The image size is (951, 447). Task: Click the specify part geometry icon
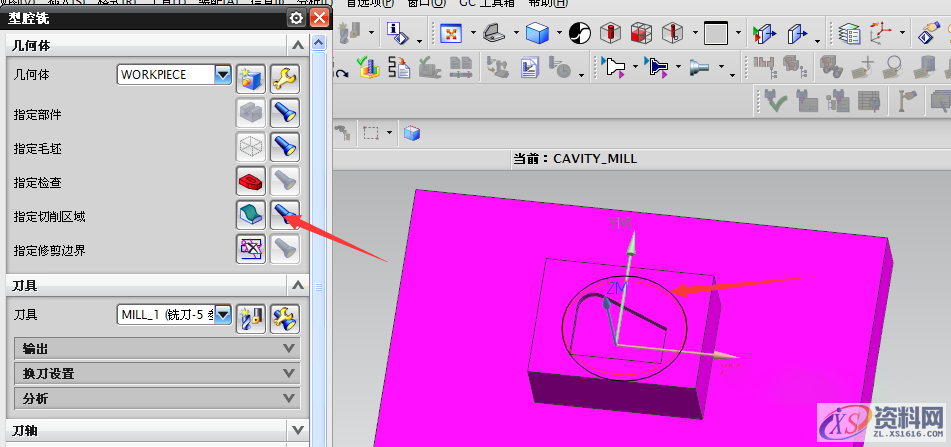[x=251, y=113]
